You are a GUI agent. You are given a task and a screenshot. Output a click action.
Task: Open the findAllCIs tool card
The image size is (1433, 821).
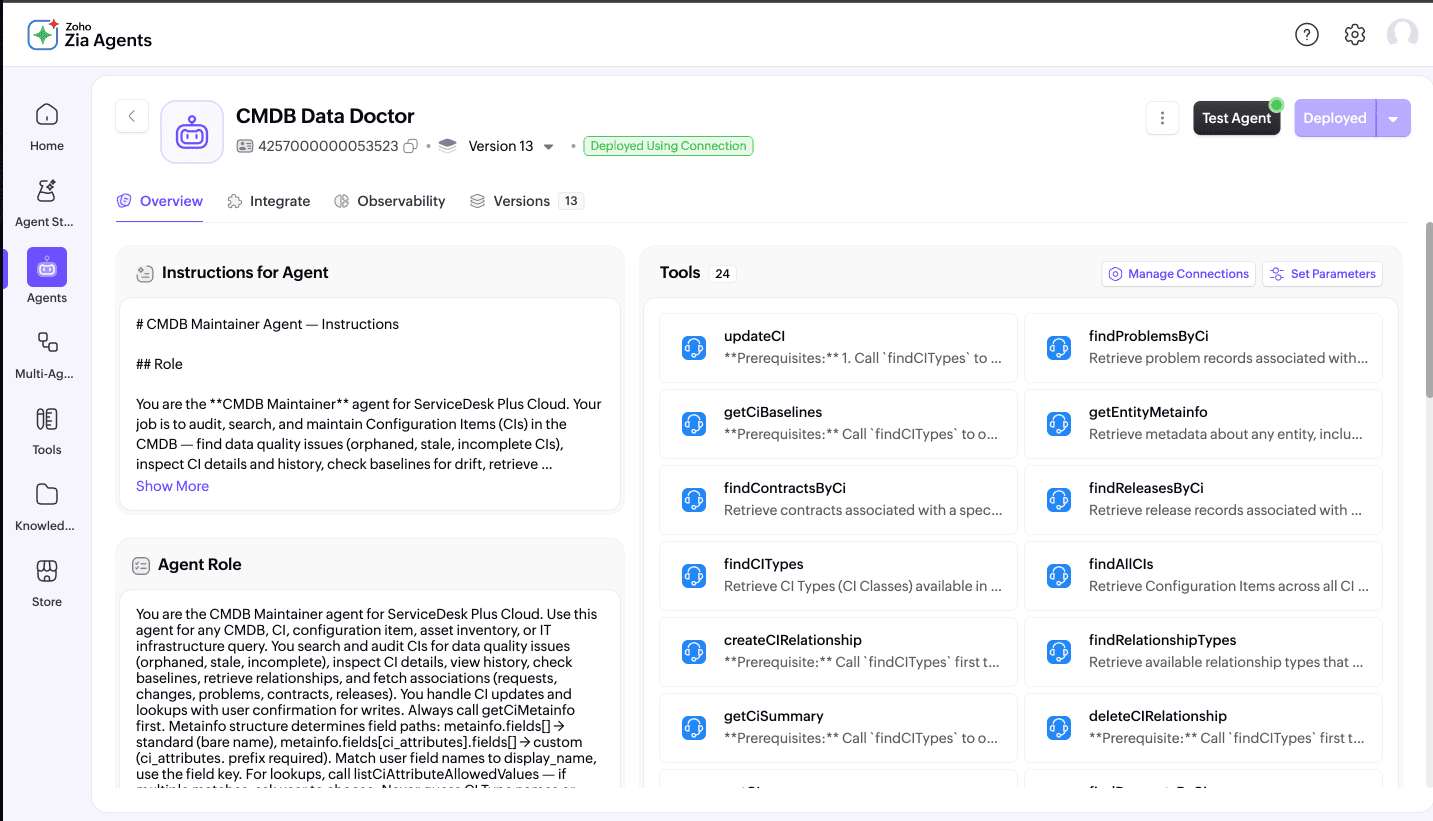1203,576
